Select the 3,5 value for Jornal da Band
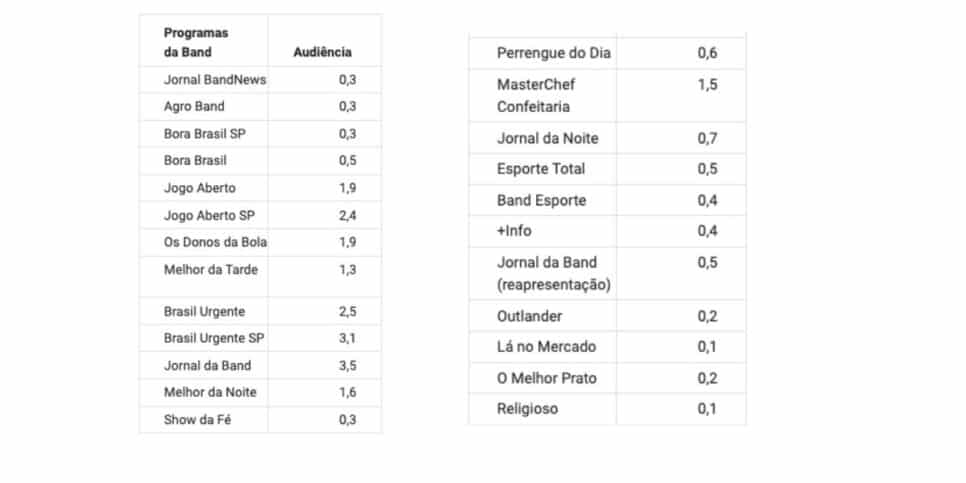Image resolution: width=966 pixels, height=483 pixels. click(347, 365)
